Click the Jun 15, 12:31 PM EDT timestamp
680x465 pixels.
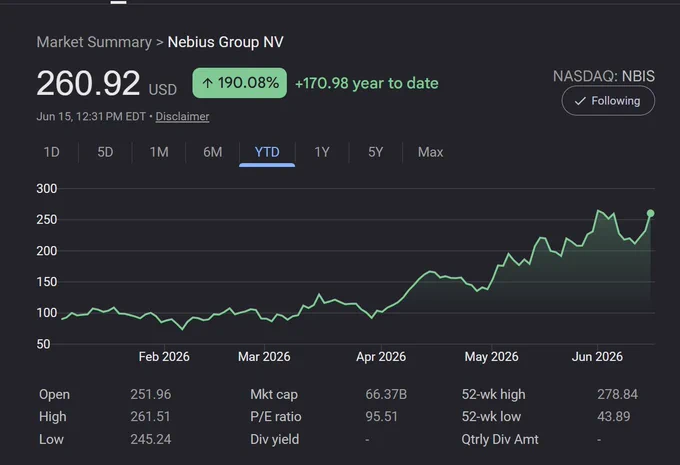tap(91, 117)
